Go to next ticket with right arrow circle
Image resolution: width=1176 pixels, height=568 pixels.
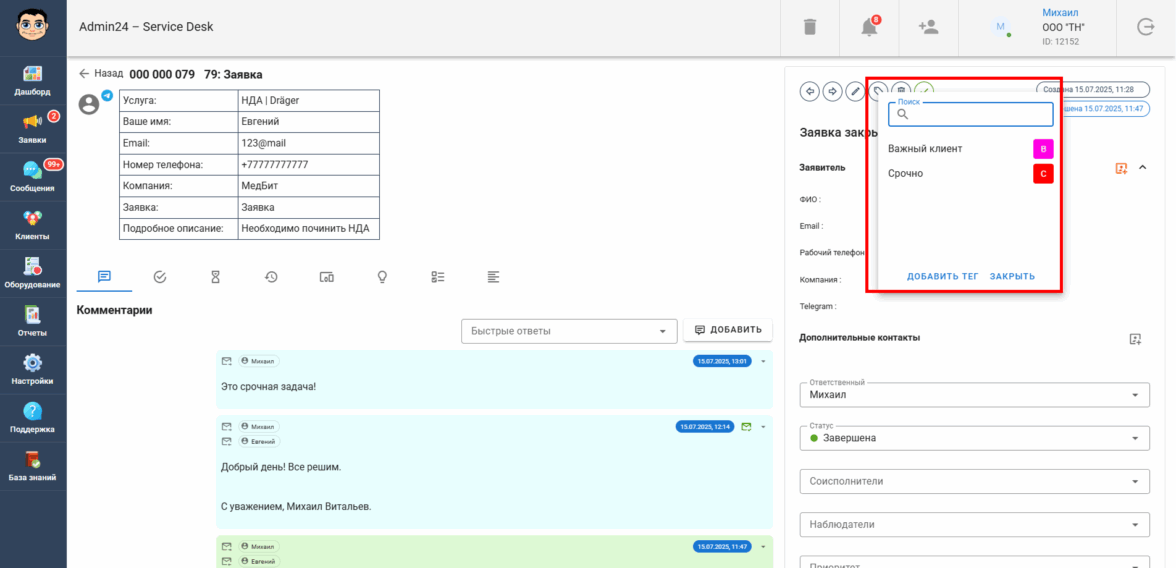pyautogui.click(x=832, y=91)
